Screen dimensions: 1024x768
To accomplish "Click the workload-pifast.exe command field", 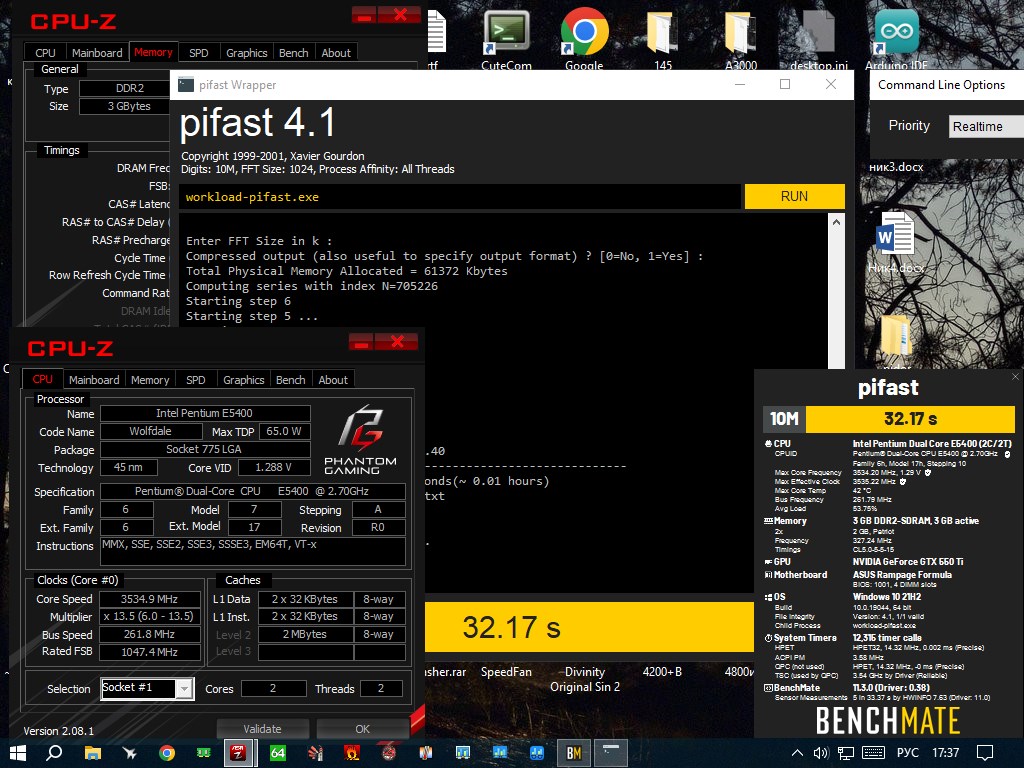I will click(461, 197).
